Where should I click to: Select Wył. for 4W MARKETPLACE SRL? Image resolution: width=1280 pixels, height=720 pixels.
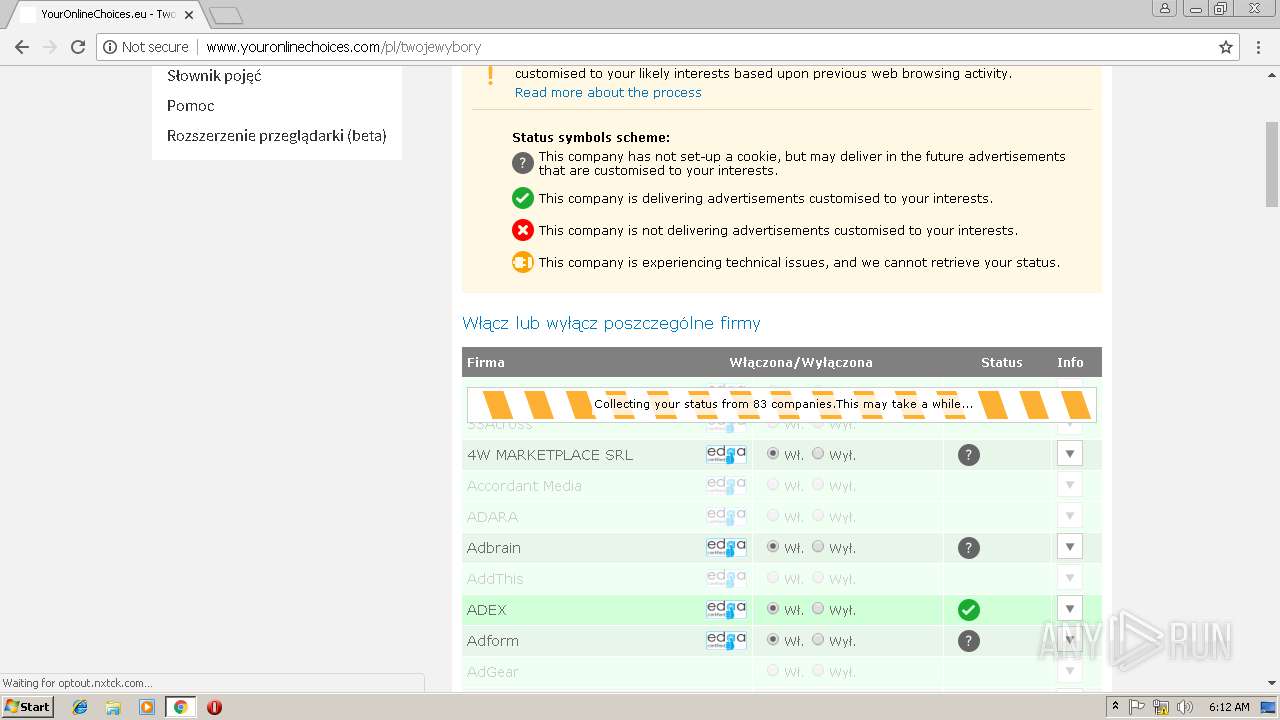(x=818, y=454)
